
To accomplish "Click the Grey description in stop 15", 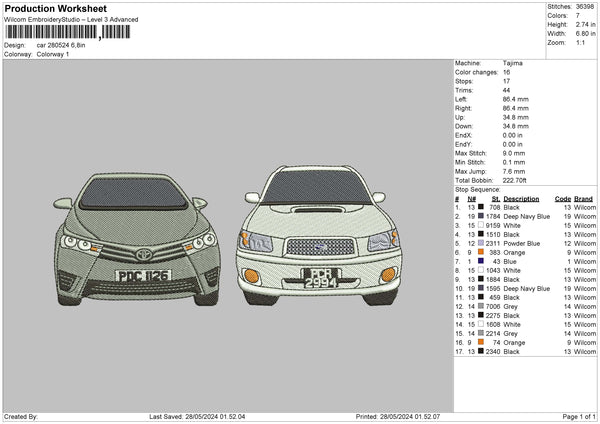I will (x=510, y=334).
